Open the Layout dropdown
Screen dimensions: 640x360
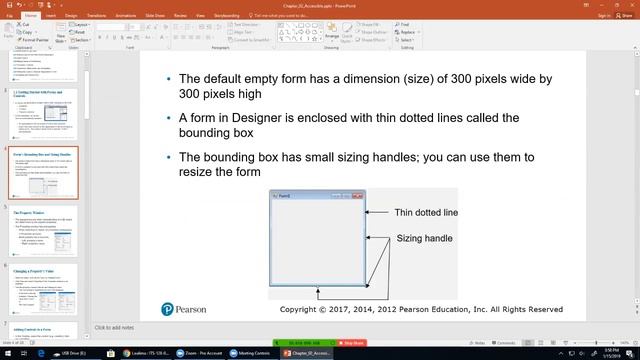80,24
